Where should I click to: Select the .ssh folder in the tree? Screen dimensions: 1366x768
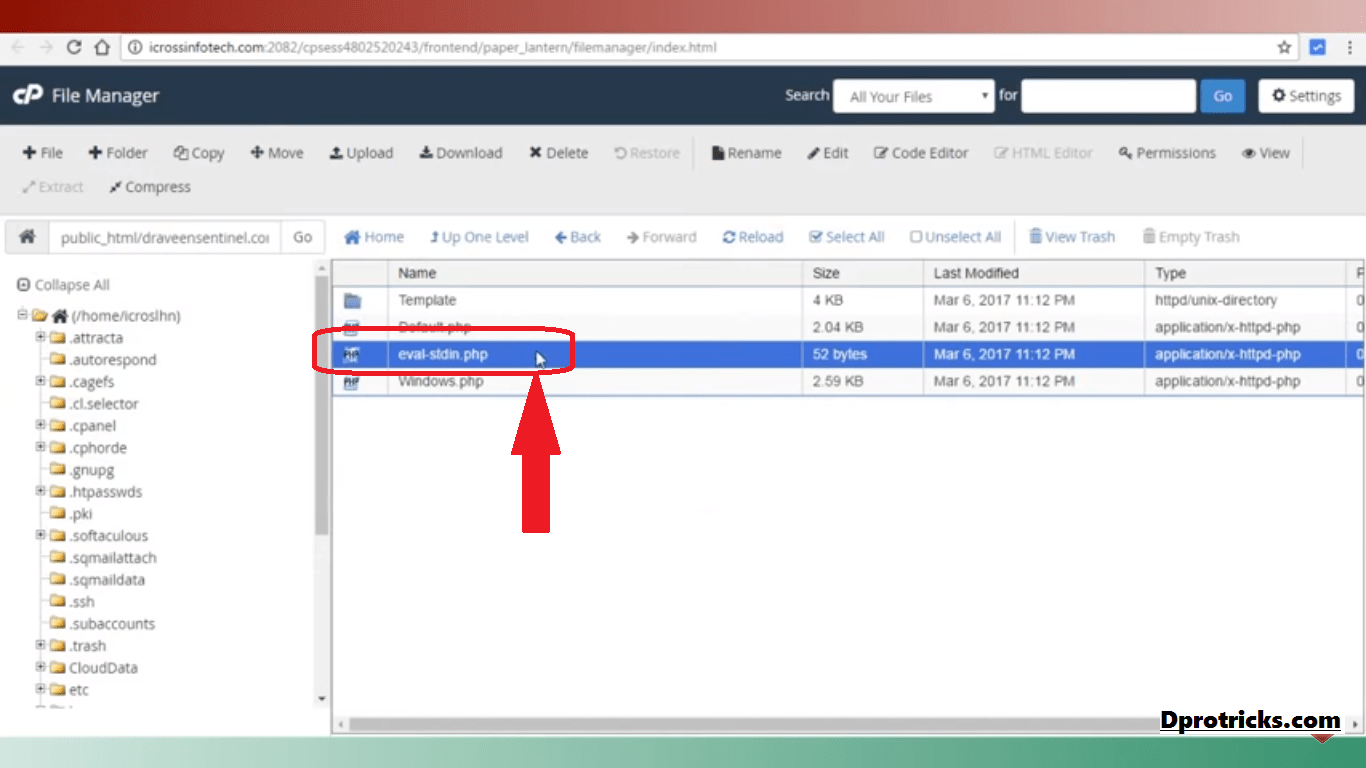82,601
